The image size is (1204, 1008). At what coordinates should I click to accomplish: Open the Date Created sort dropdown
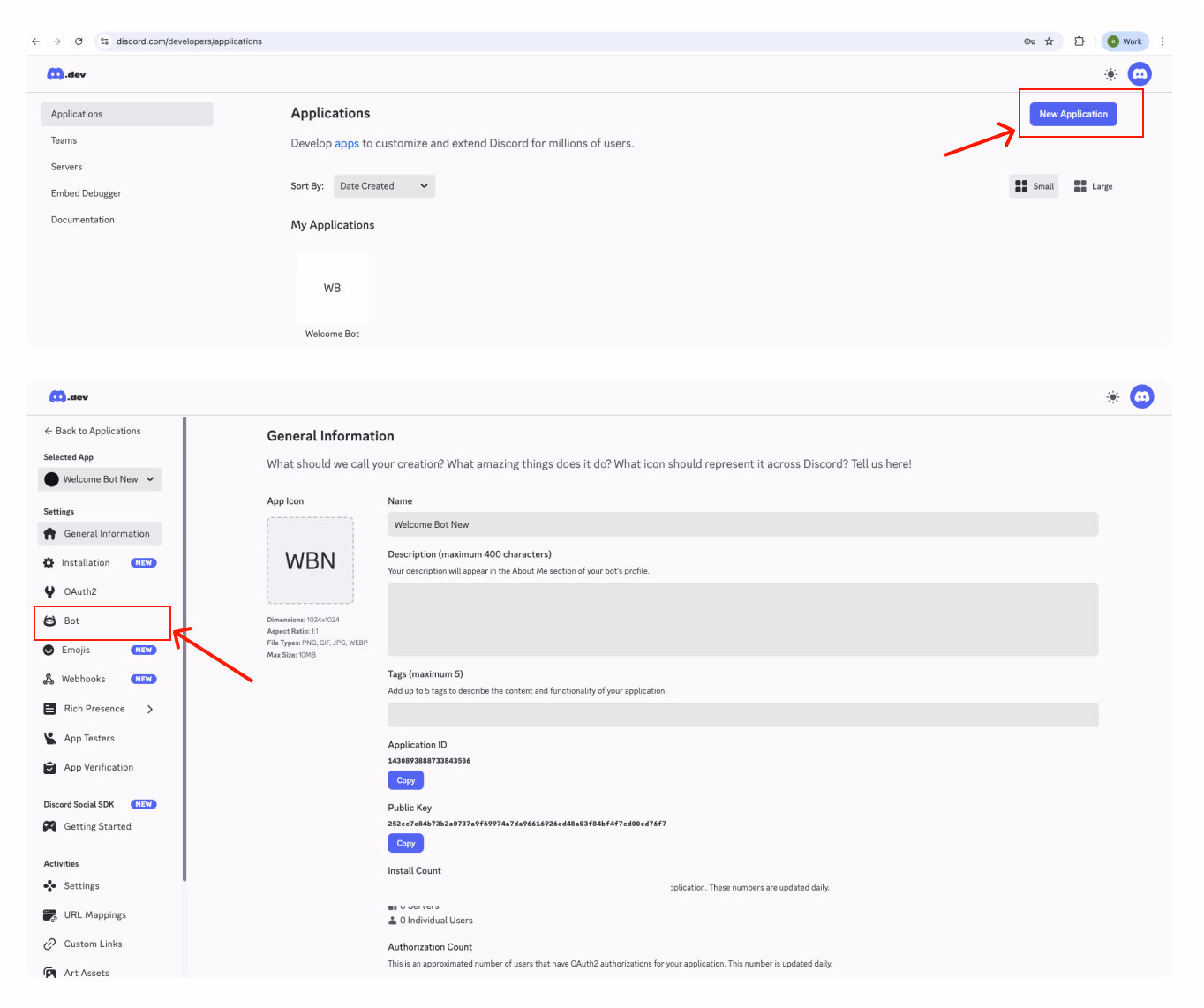tap(384, 186)
